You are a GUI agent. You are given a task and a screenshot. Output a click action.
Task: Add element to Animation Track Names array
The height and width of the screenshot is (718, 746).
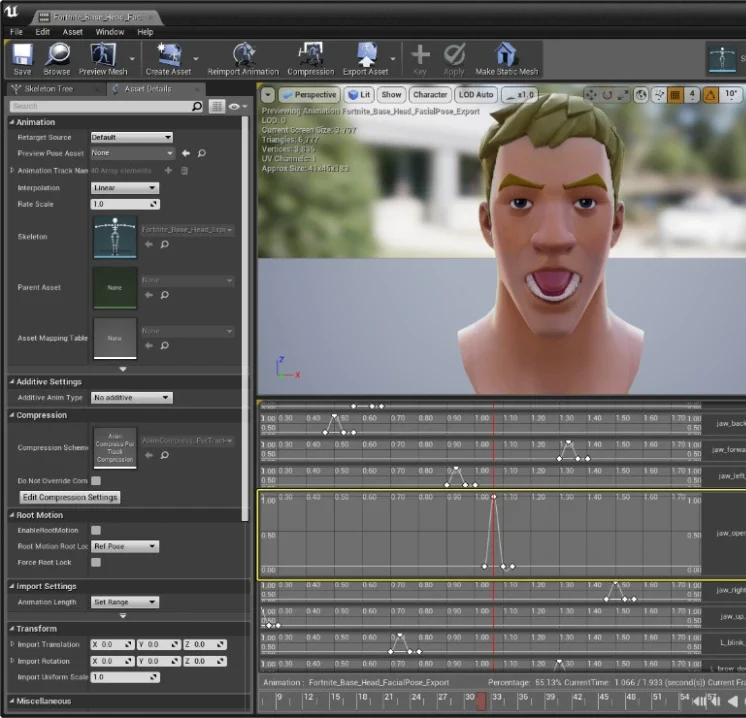168,170
